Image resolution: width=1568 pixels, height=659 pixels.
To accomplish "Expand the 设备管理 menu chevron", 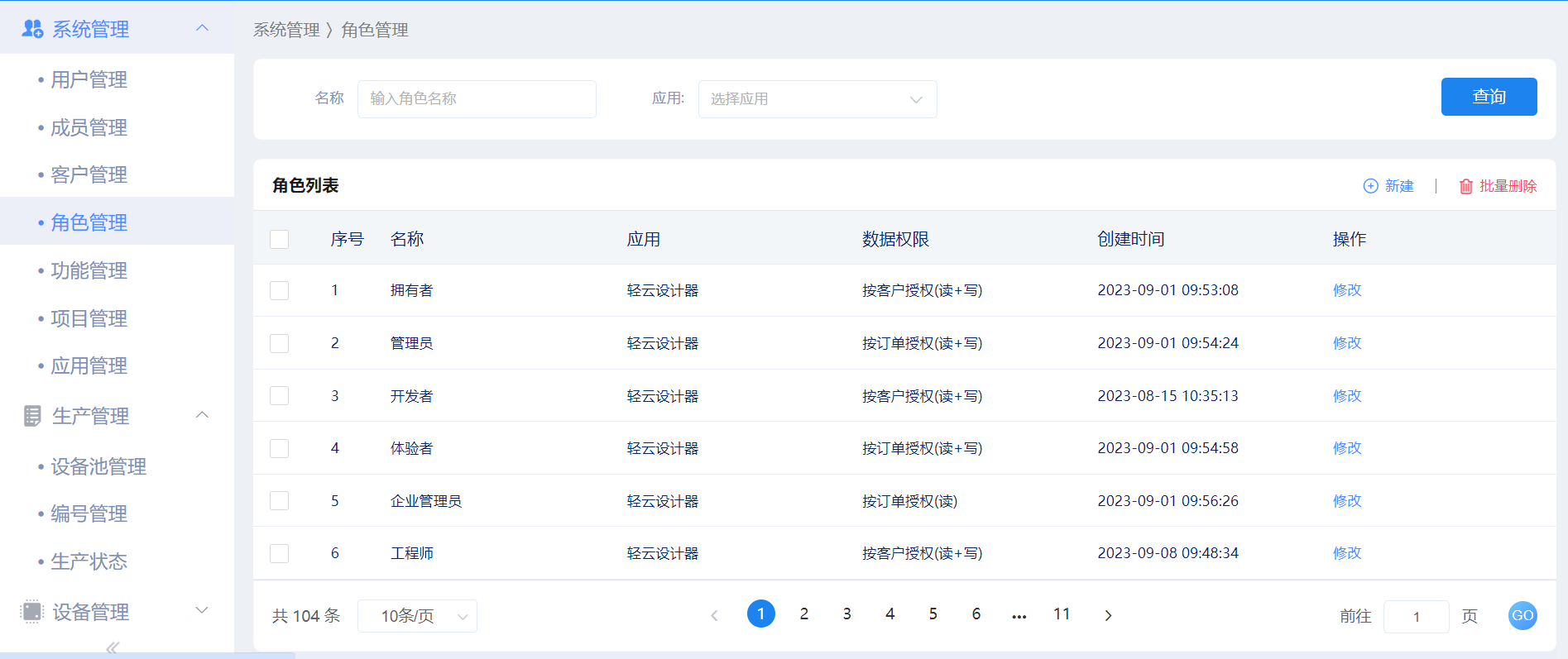I will tap(202, 610).
